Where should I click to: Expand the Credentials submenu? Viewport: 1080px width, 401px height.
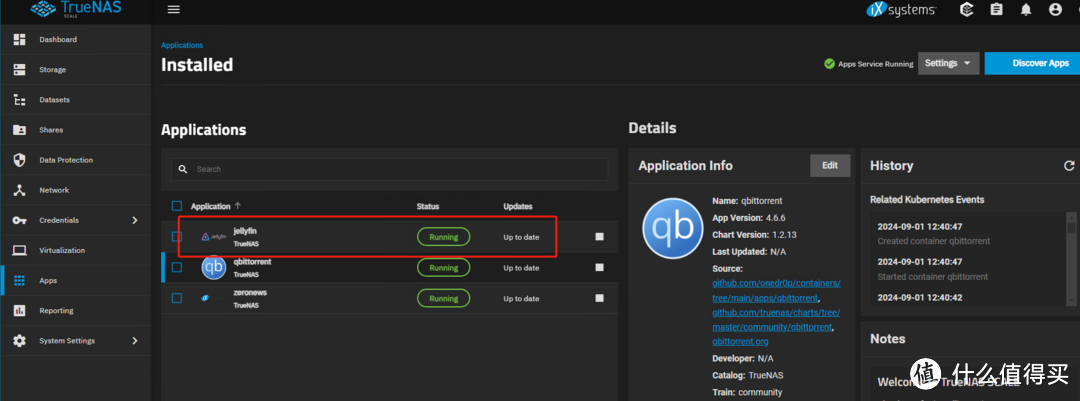pos(135,220)
